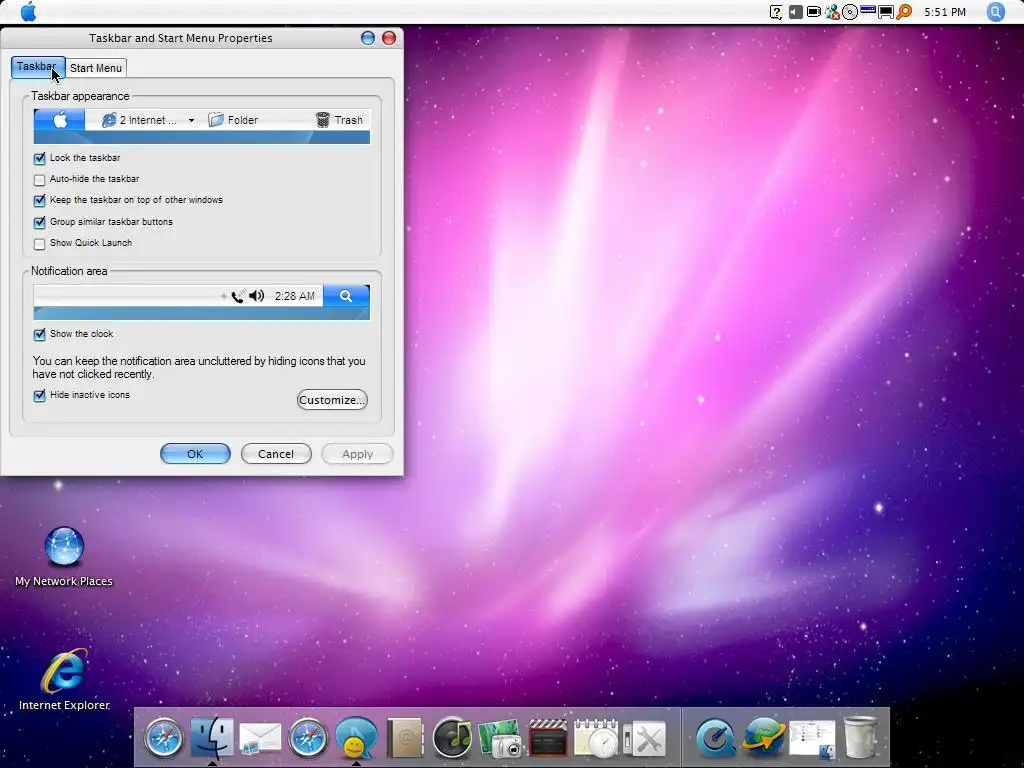Open the iChat smiley bubble dock icon
1024x768 pixels.
356,738
